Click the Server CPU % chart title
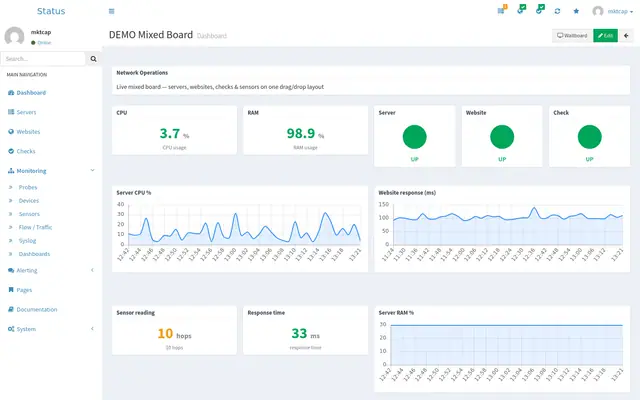Screen dimensions: 640x400 (134, 193)
